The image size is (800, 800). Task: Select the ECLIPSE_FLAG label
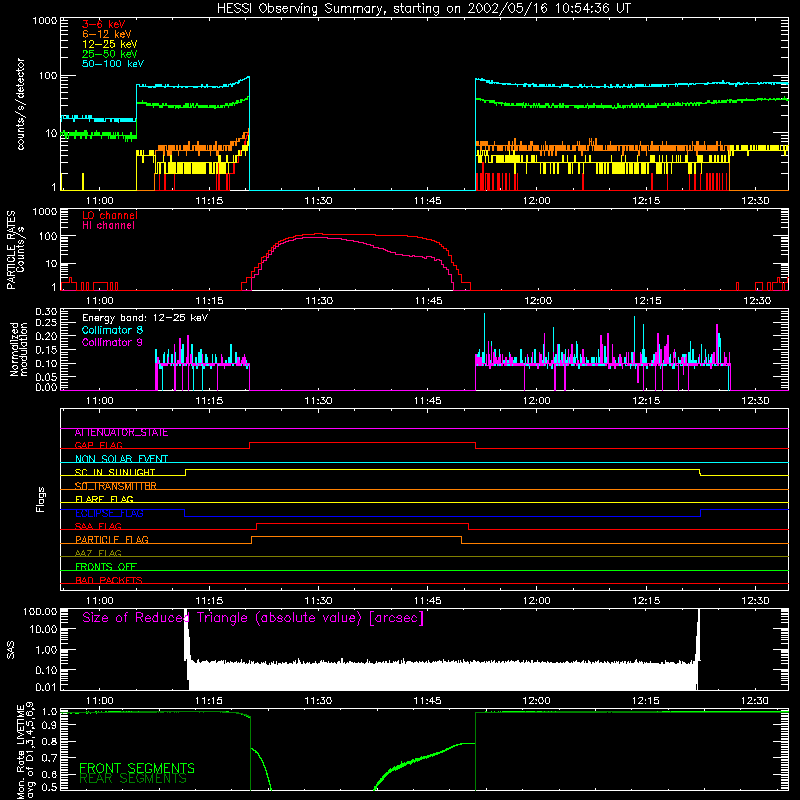109,513
